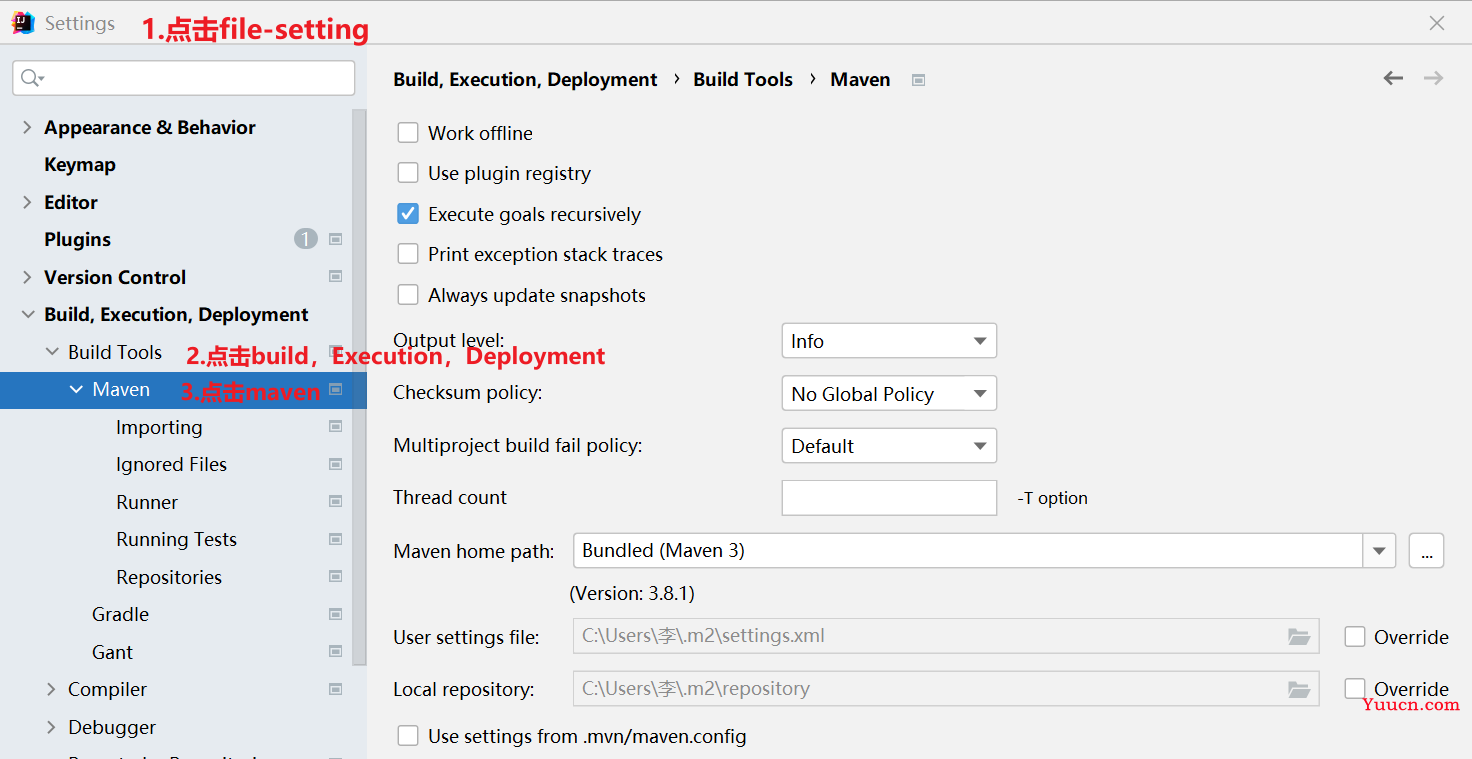Click the project-level icon on Runner row
This screenshot has width=1472, height=759.
(336, 501)
